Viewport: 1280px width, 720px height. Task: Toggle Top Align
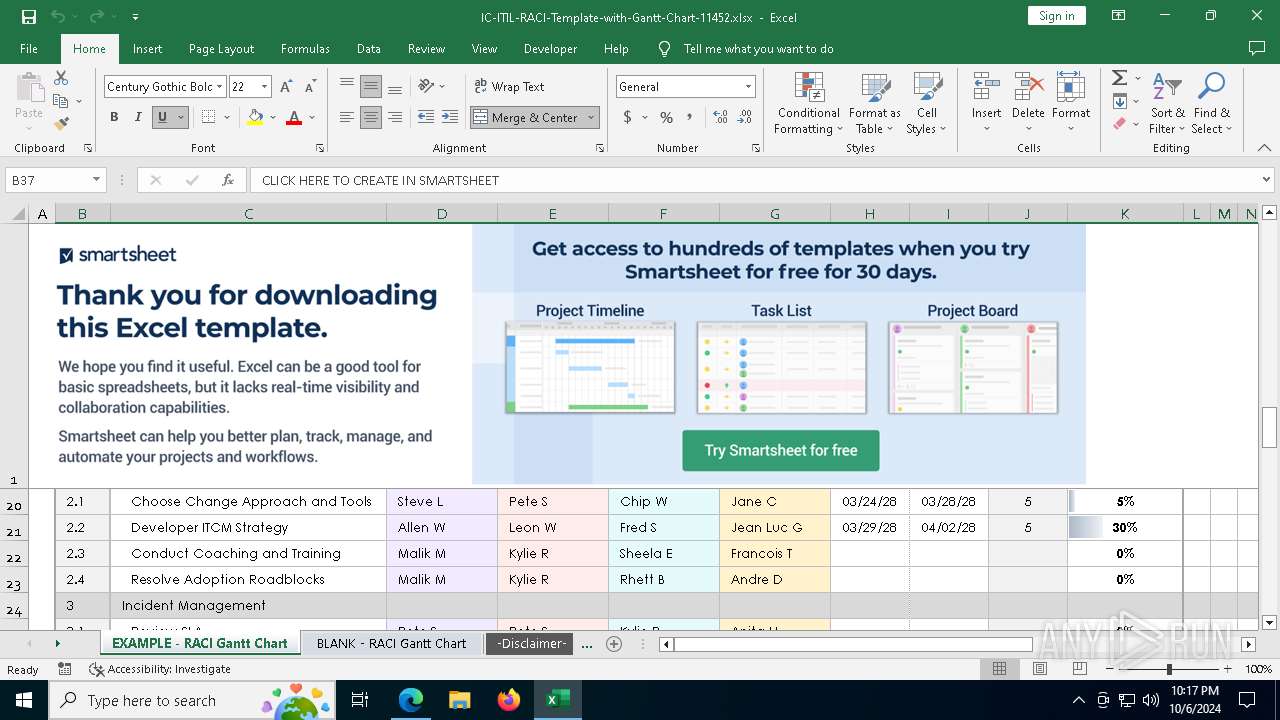(346, 87)
